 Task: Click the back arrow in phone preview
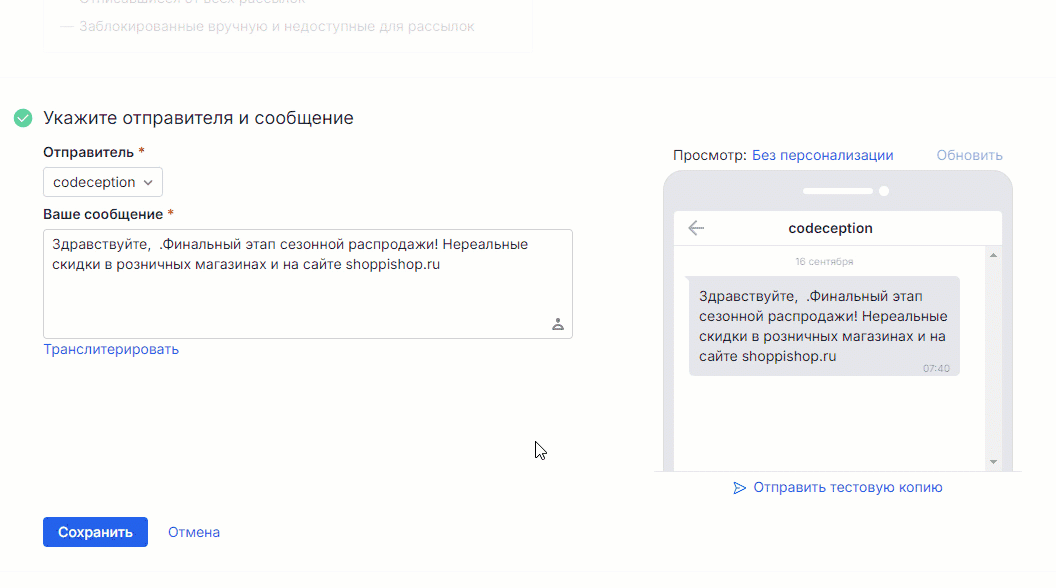tap(695, 227)
